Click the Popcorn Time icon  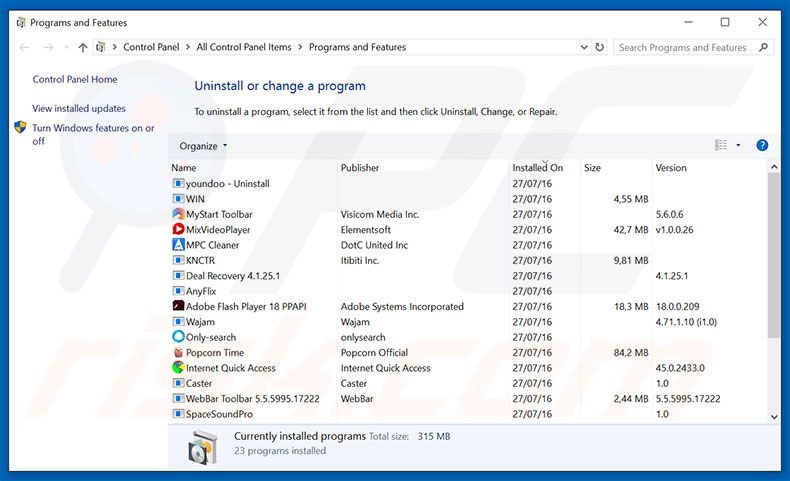(178, 352)
